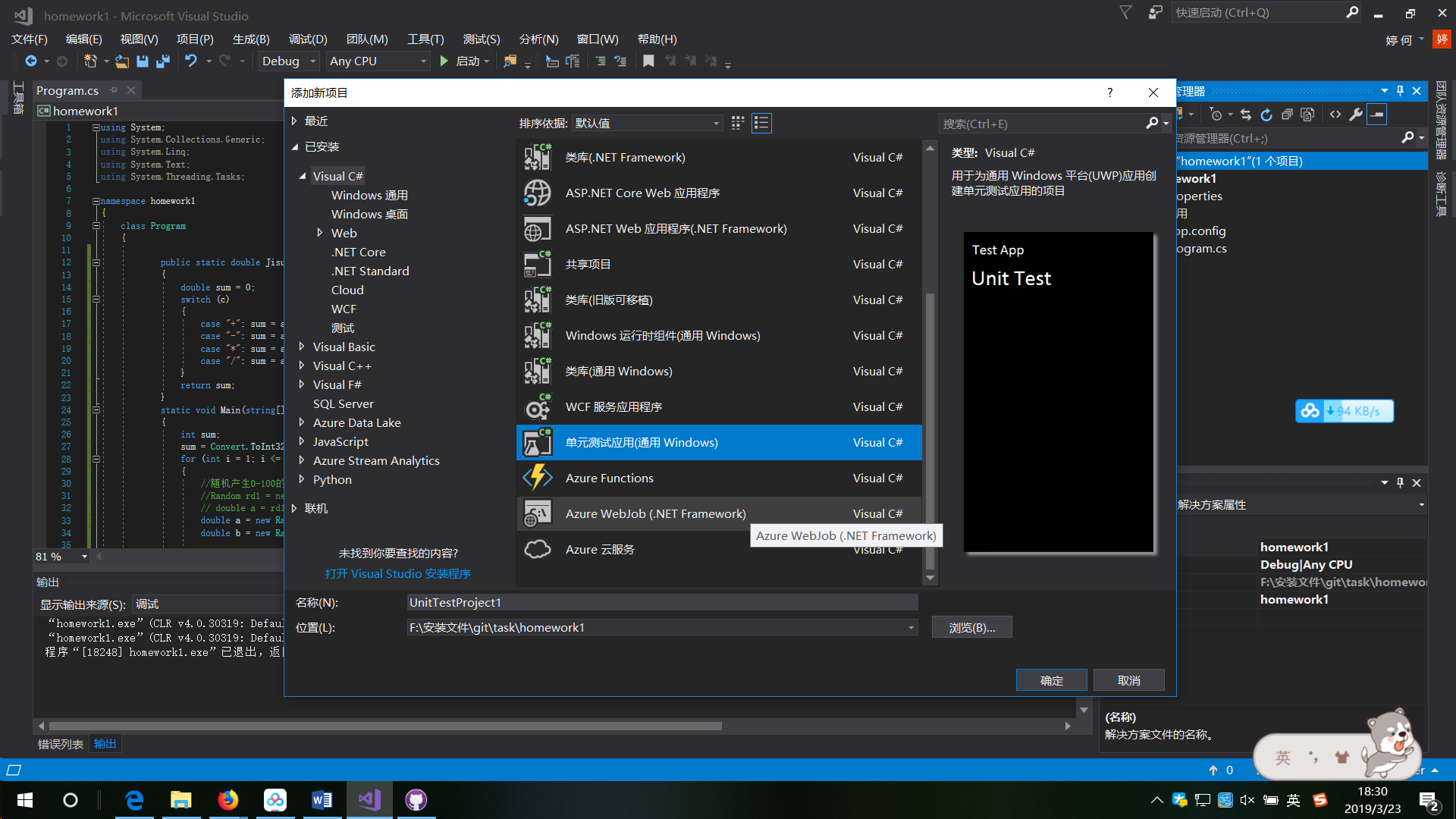
Task: Click Sync with Active Document icon in Solution Explorer
Action: (1246, 115)
